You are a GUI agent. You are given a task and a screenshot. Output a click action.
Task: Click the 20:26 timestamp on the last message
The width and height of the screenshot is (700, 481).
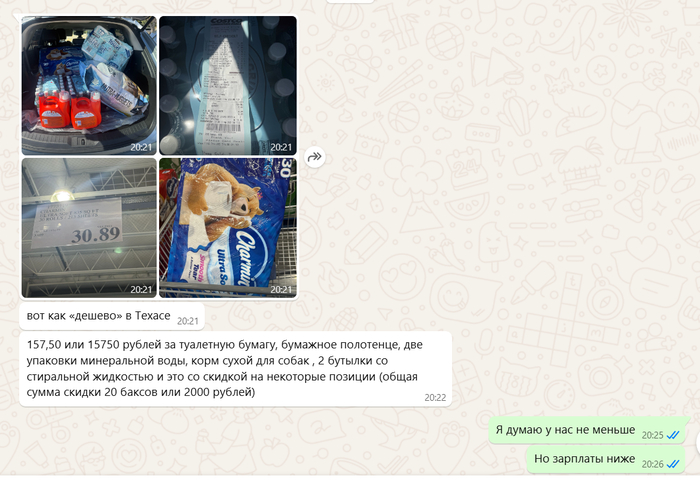[x=652, y=464]
